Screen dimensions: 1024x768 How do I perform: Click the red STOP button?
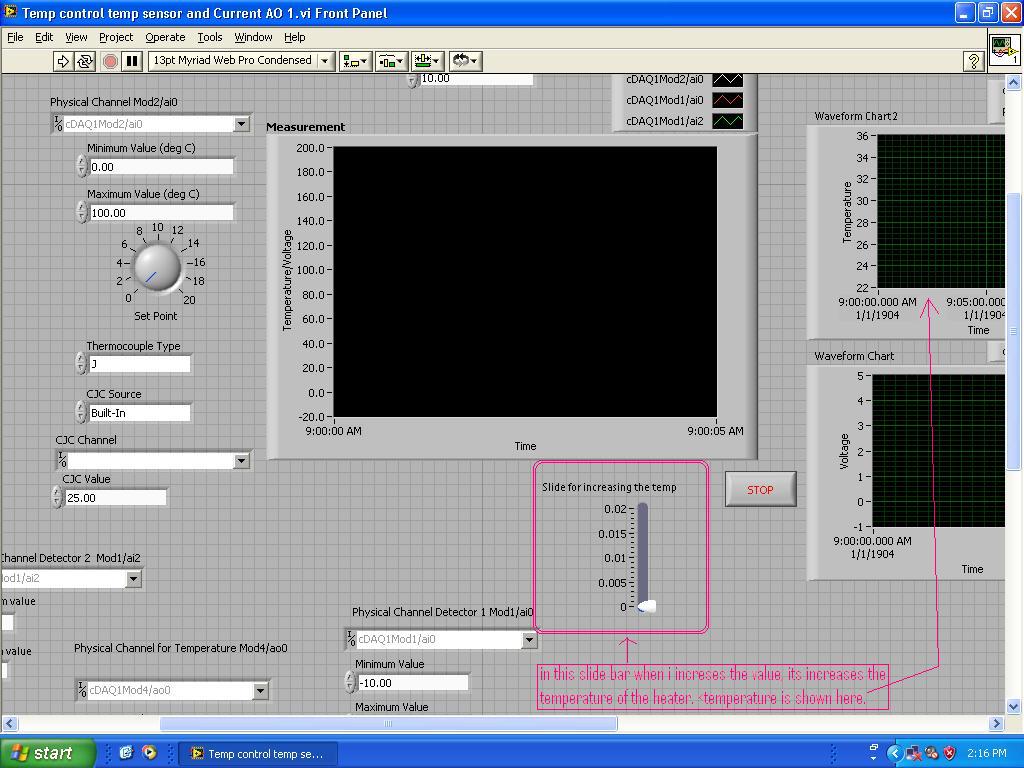tap(760, 490)
